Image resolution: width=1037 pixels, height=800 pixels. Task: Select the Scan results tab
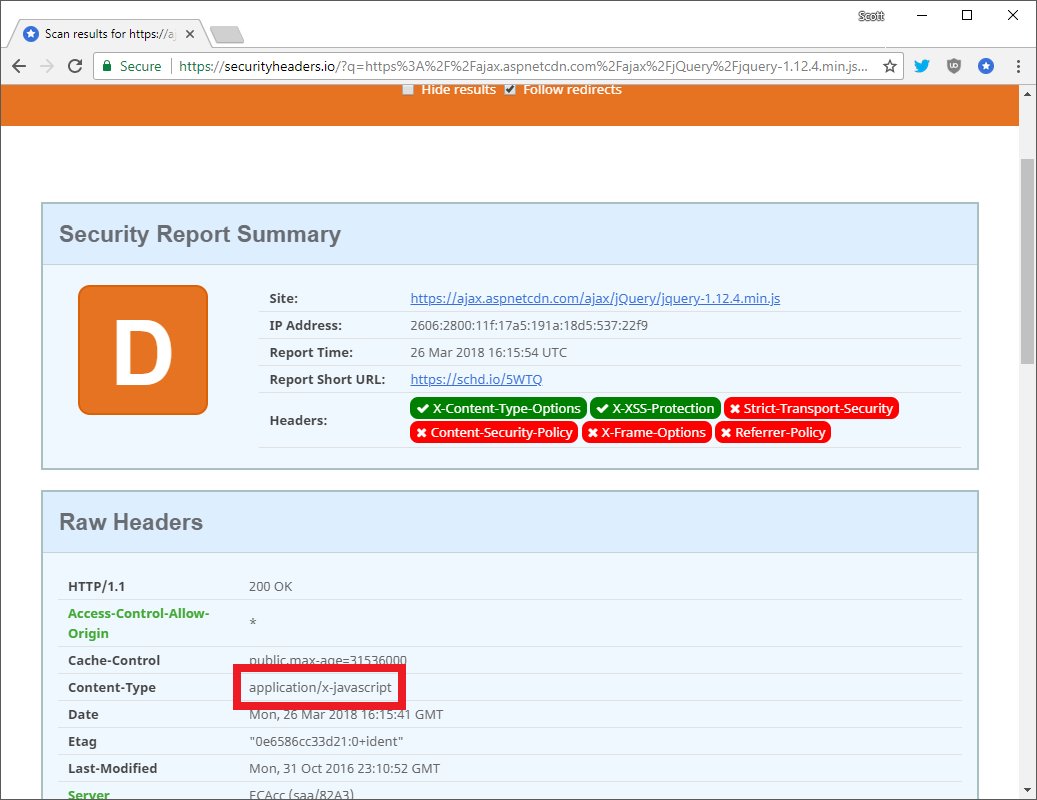pos(109,34)
